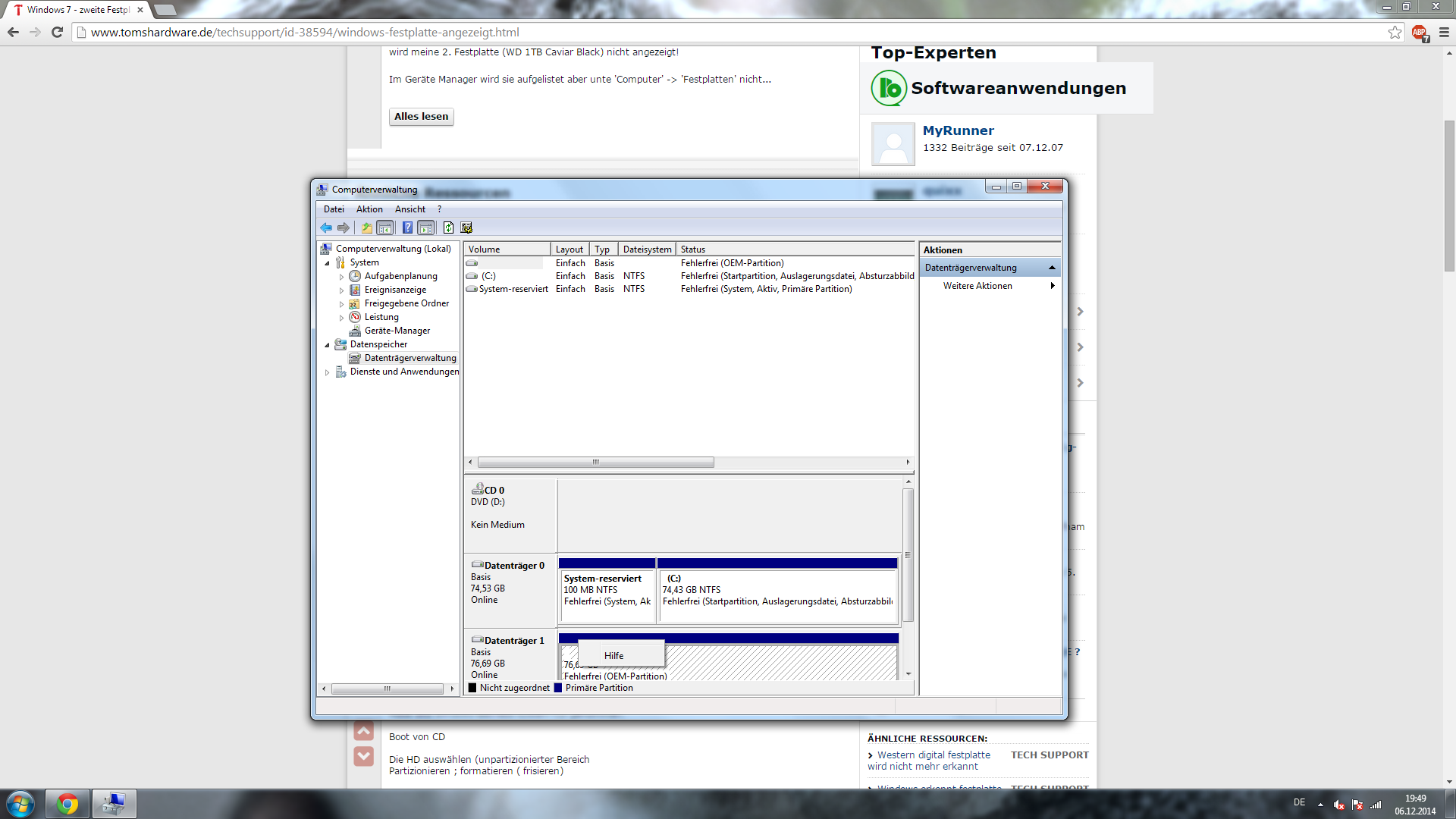Expand Weitere Aktionen submenu arrow

coord(1053,286)
